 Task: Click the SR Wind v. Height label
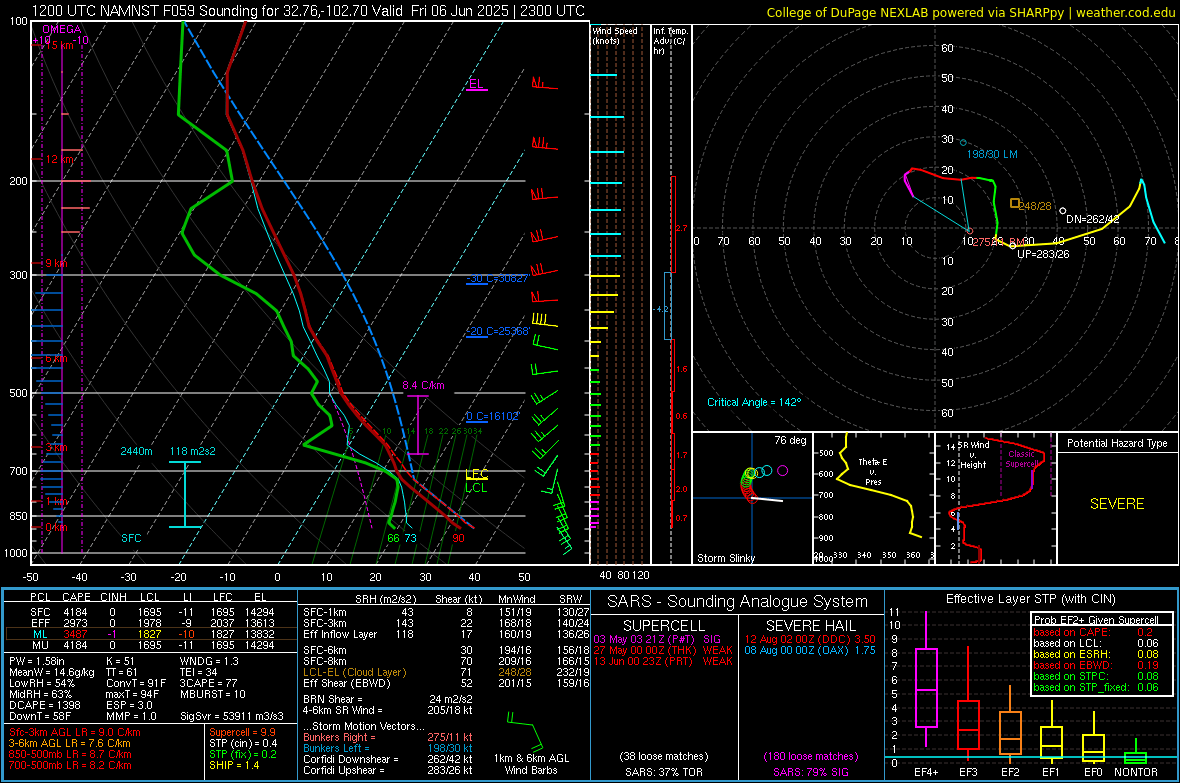tap(973, 455)
